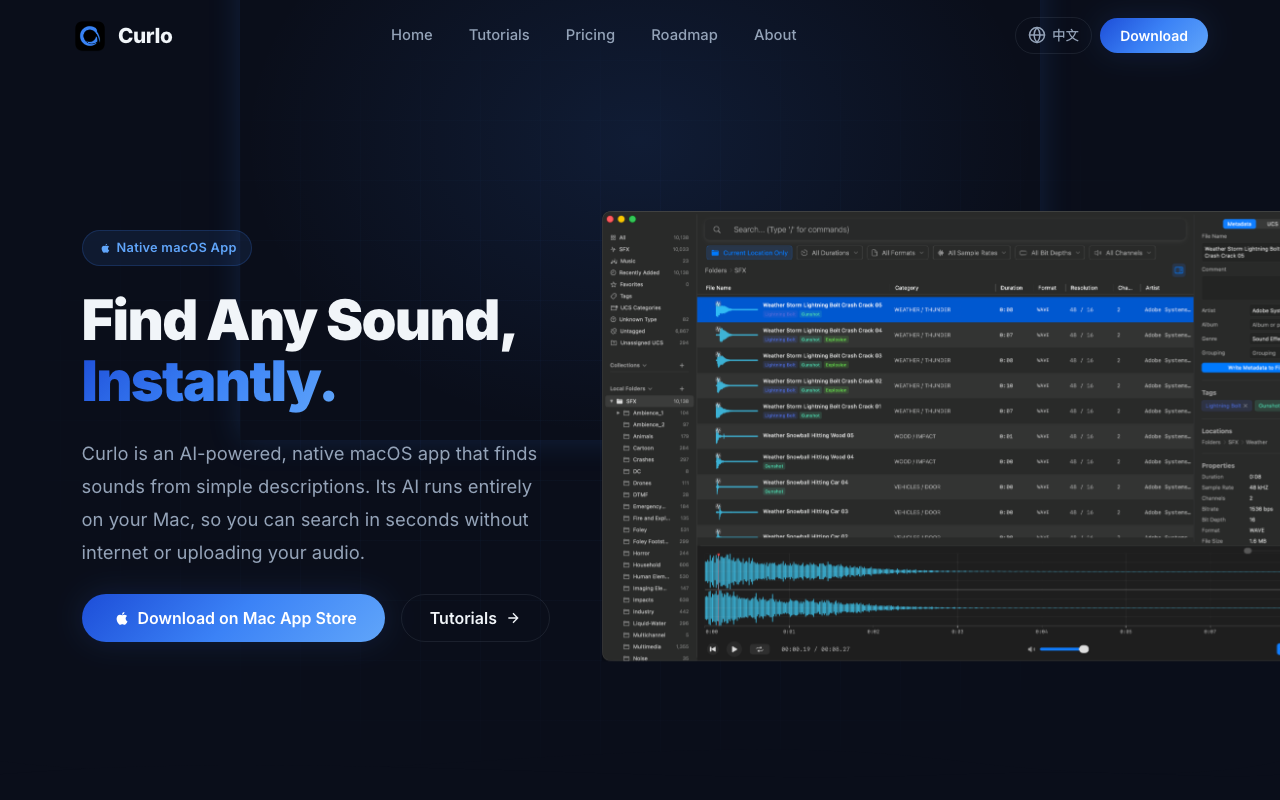Click Download on Mac App Store button
Screen dimensions: 1280x800
(233, 618)
